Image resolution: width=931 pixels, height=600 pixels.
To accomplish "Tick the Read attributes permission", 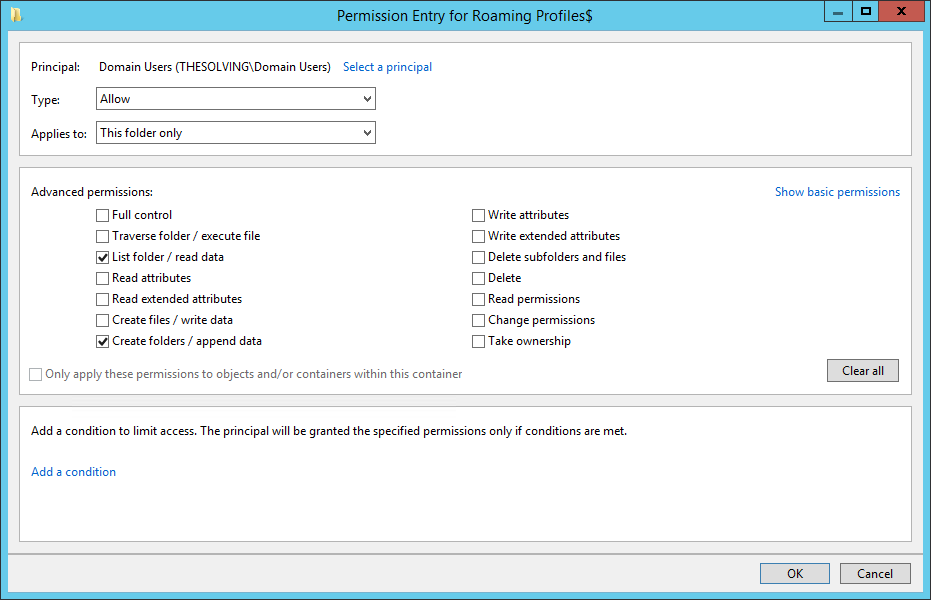I will point(103,278).
